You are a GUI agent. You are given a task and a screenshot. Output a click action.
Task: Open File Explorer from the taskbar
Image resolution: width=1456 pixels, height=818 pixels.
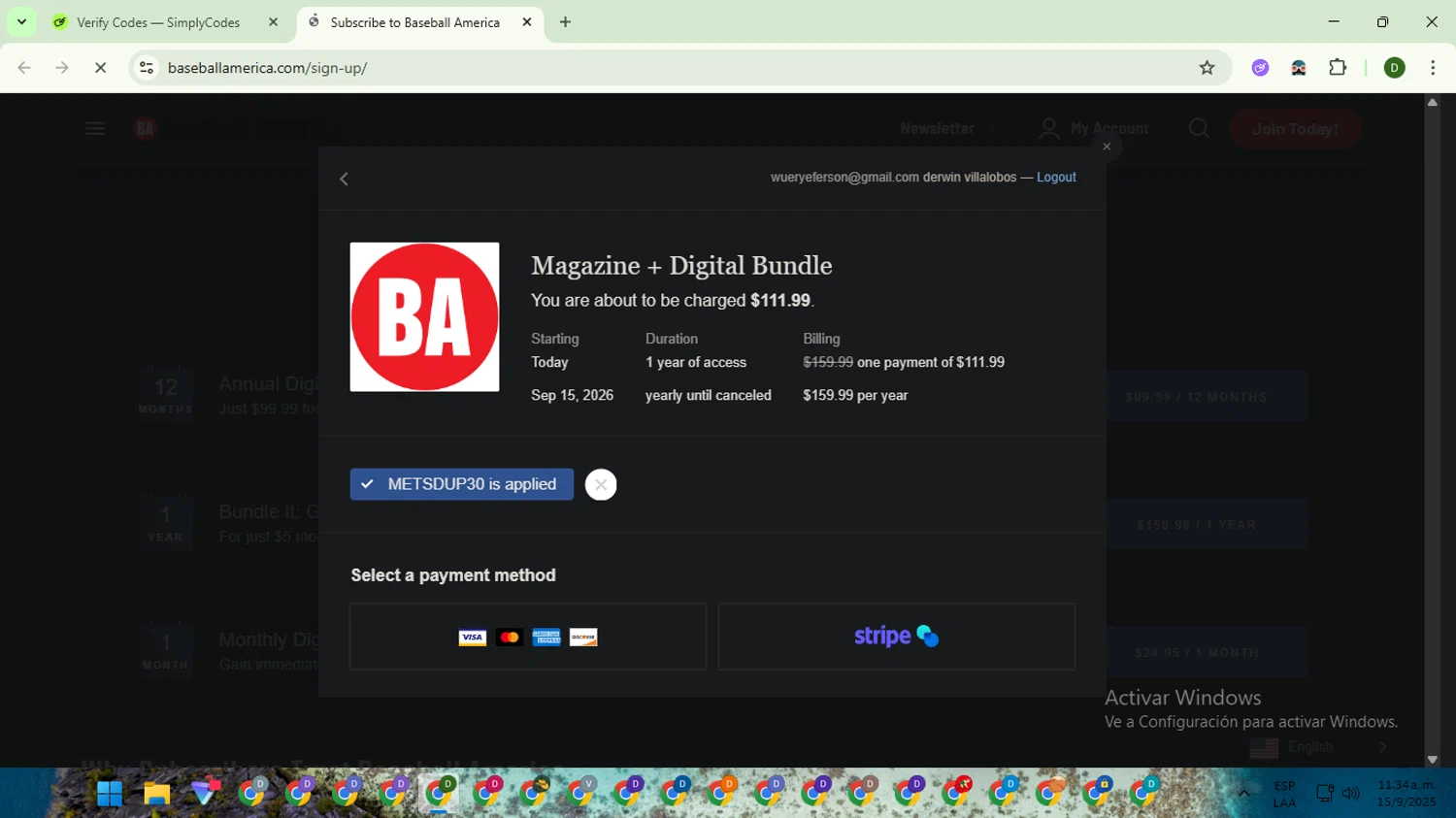pos(157,793)
